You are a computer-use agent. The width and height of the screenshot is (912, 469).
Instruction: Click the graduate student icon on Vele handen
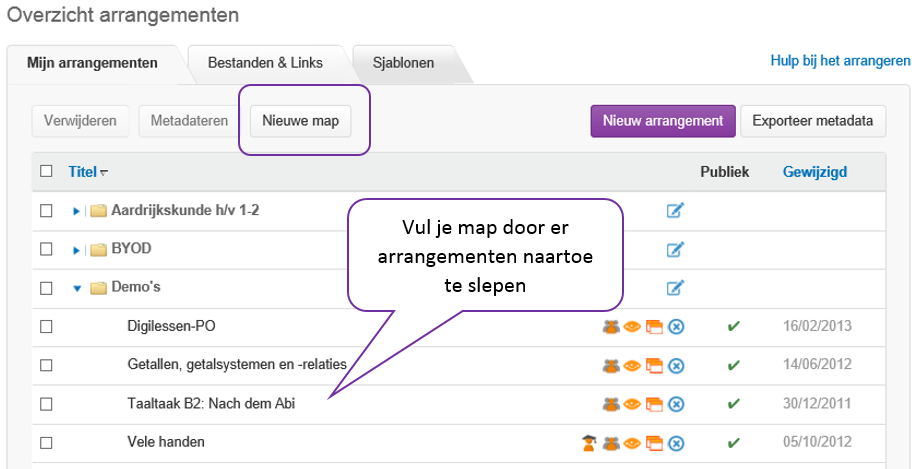589,443
